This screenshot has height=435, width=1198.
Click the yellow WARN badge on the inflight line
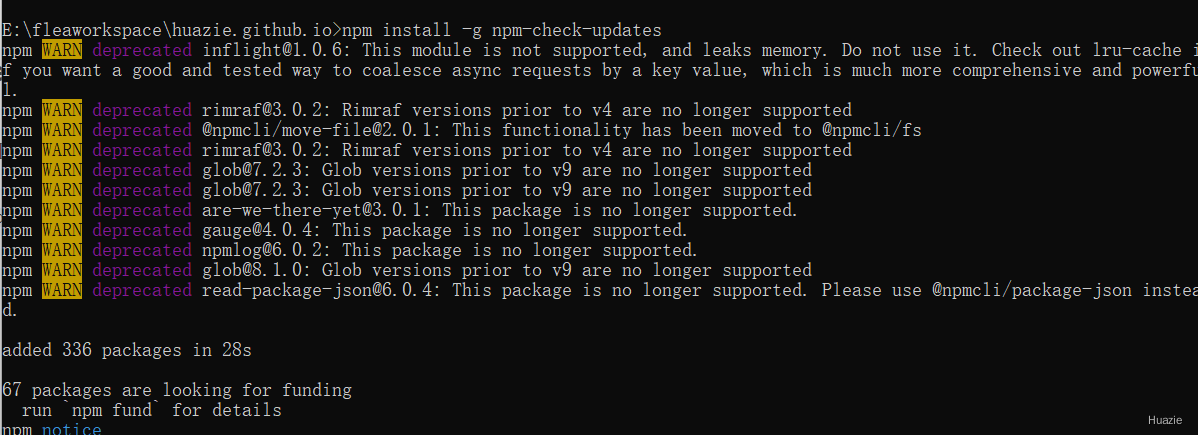pos(62,50)
